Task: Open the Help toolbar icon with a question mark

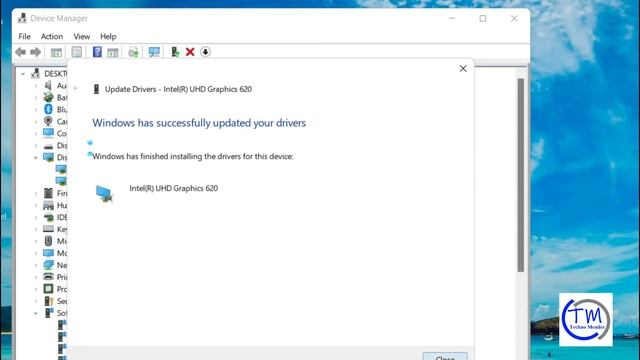Action: 97,52
